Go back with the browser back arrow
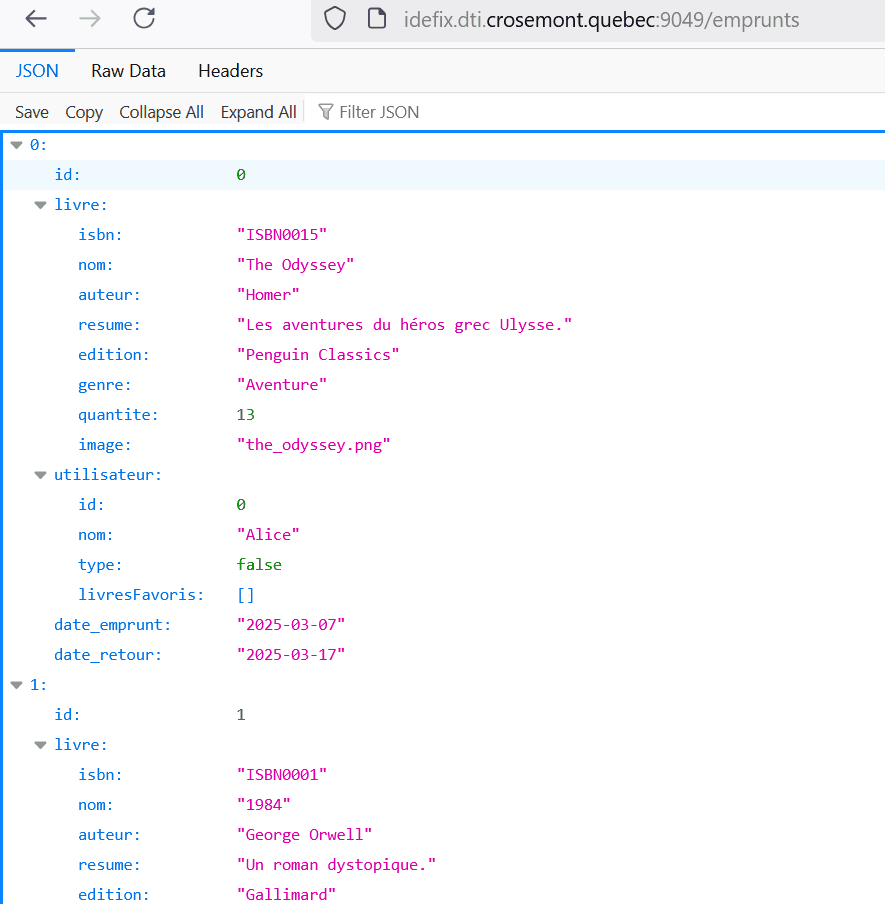 [x=36, y=19]
